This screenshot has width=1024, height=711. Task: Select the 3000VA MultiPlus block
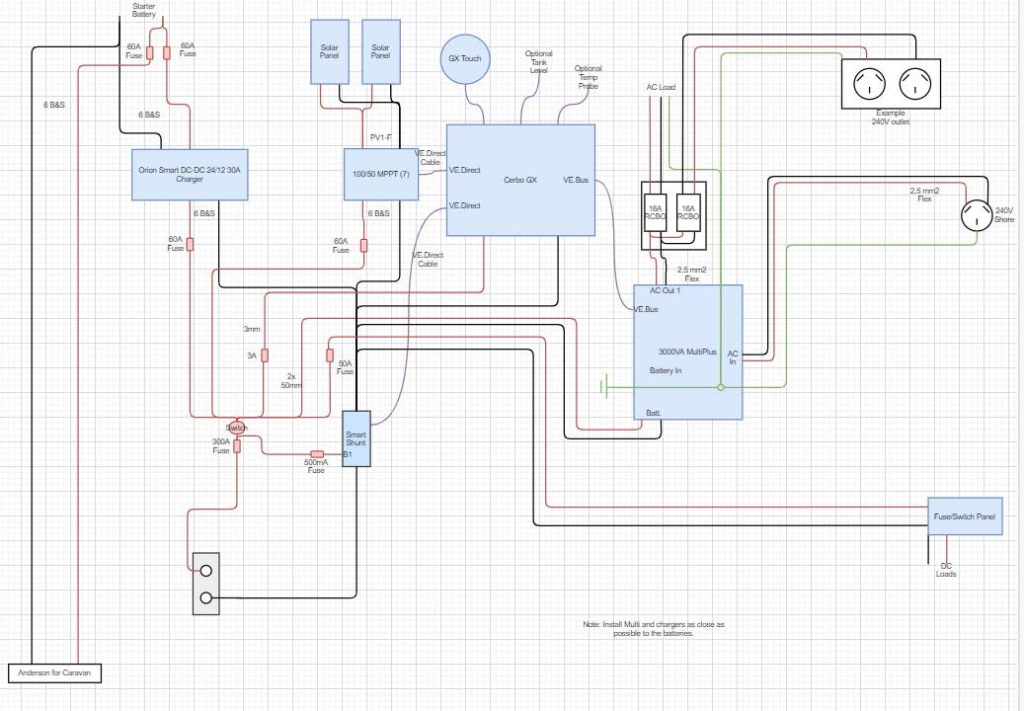688,352
